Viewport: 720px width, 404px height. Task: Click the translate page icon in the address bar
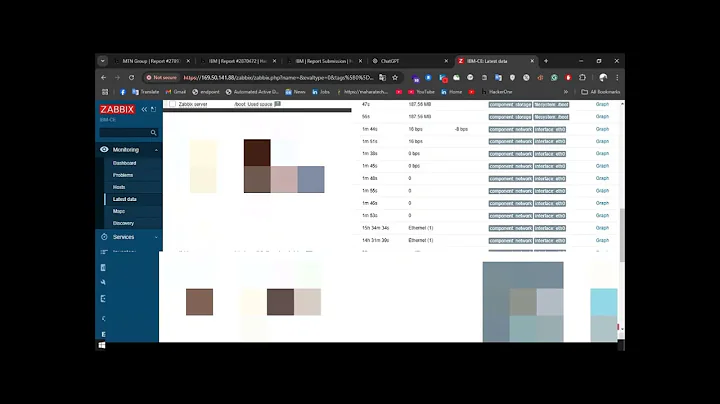(x=382, y=78)
